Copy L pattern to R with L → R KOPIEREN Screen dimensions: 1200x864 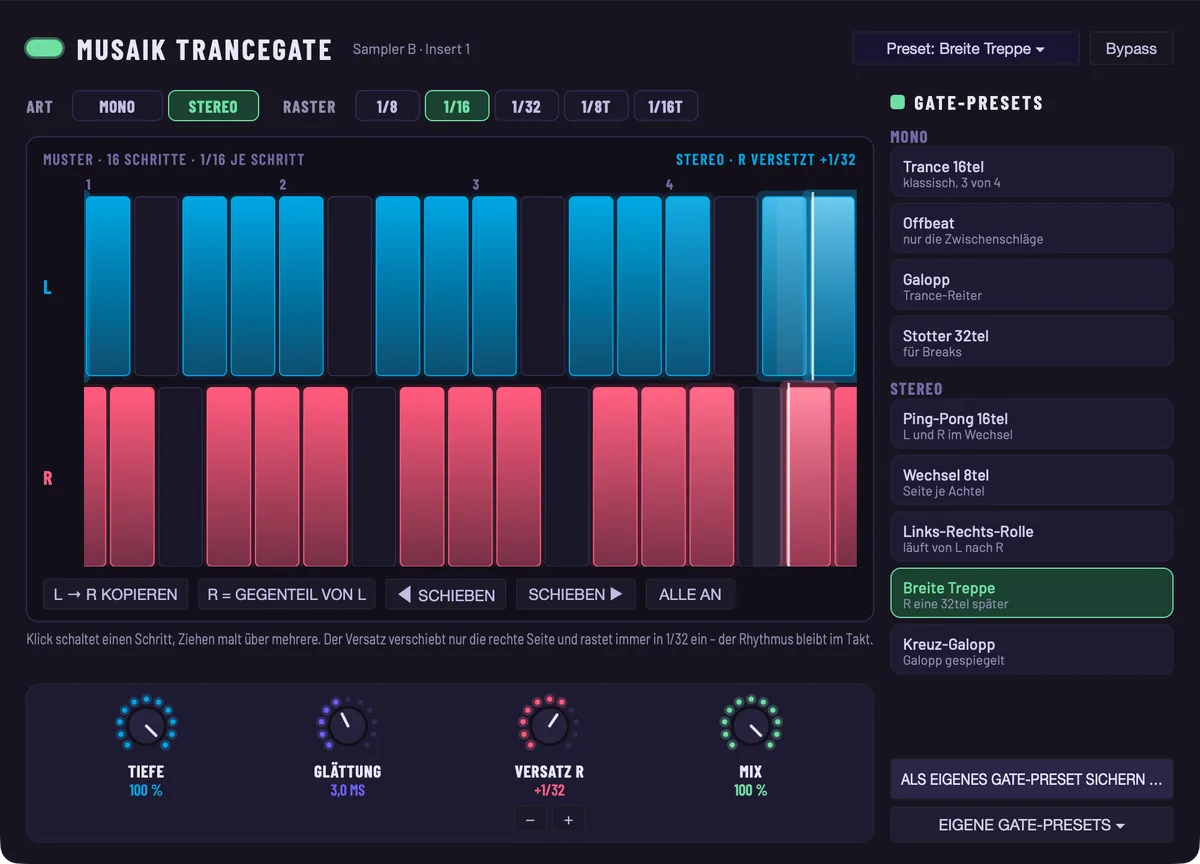point(115,594)
